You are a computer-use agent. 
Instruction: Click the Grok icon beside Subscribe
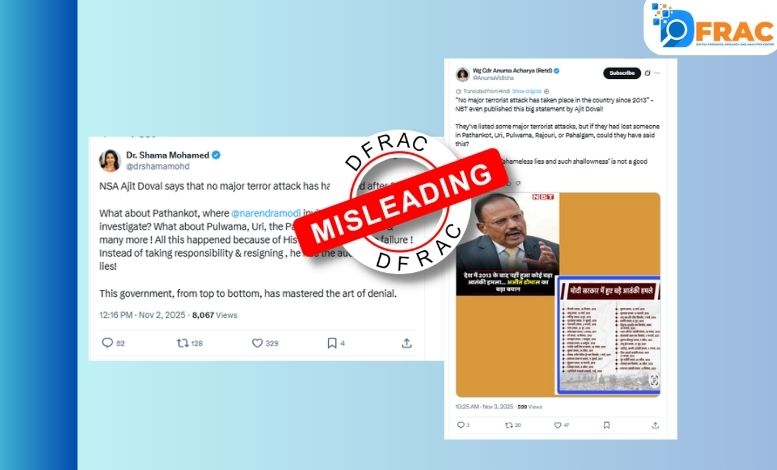coord(647,73)
